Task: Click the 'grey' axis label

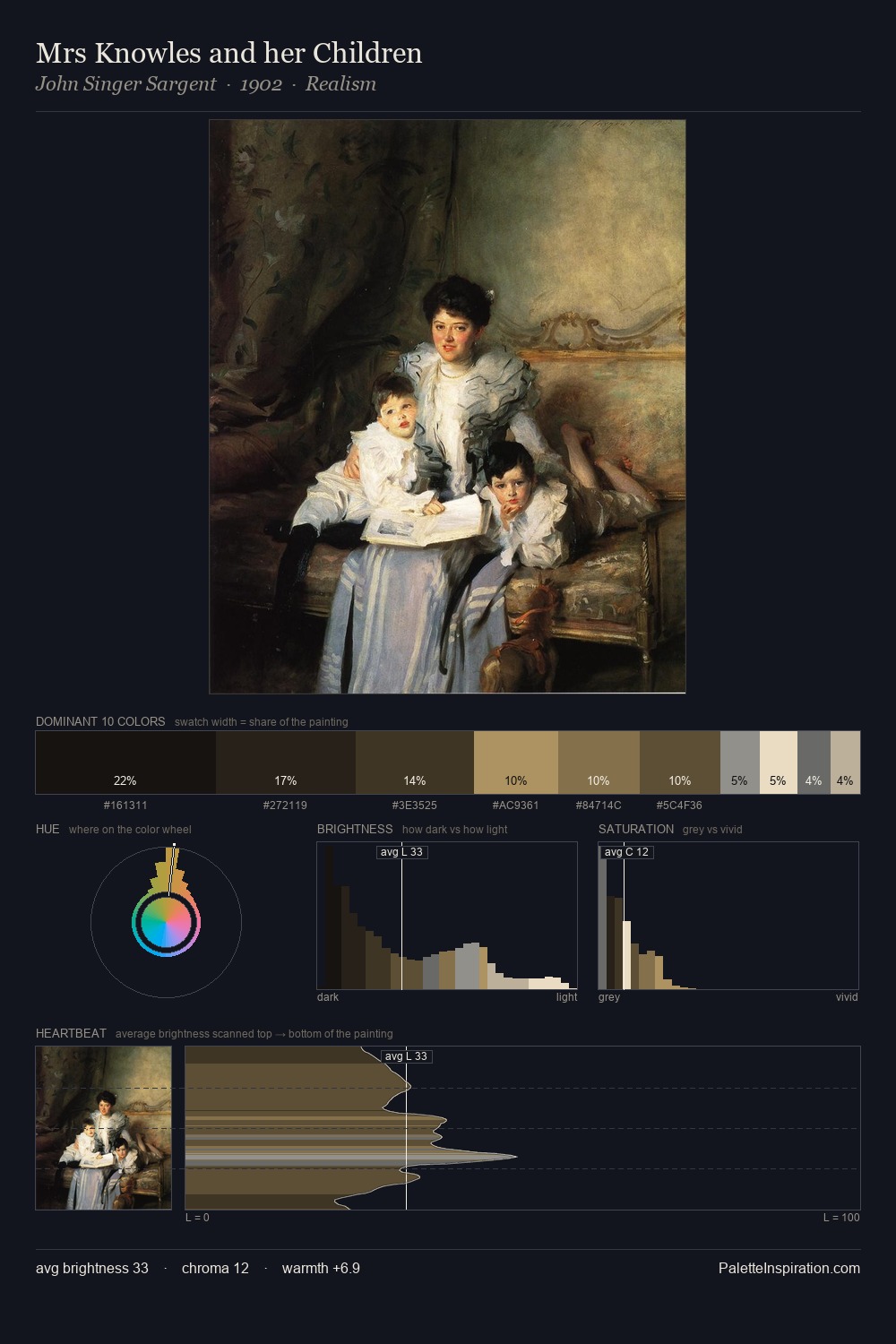Action: click(609, 997)
